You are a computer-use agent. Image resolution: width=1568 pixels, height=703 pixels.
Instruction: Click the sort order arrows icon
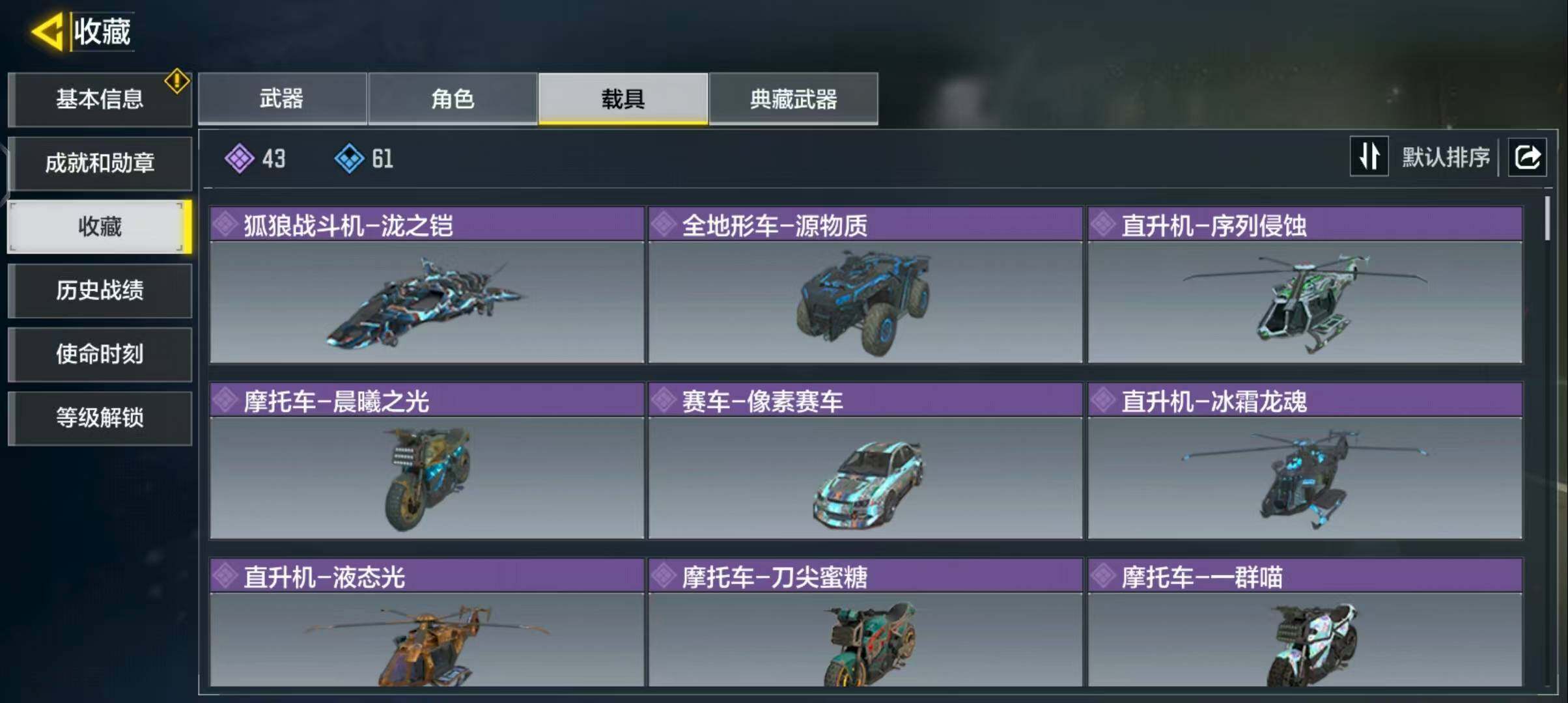click(1369, 156)
